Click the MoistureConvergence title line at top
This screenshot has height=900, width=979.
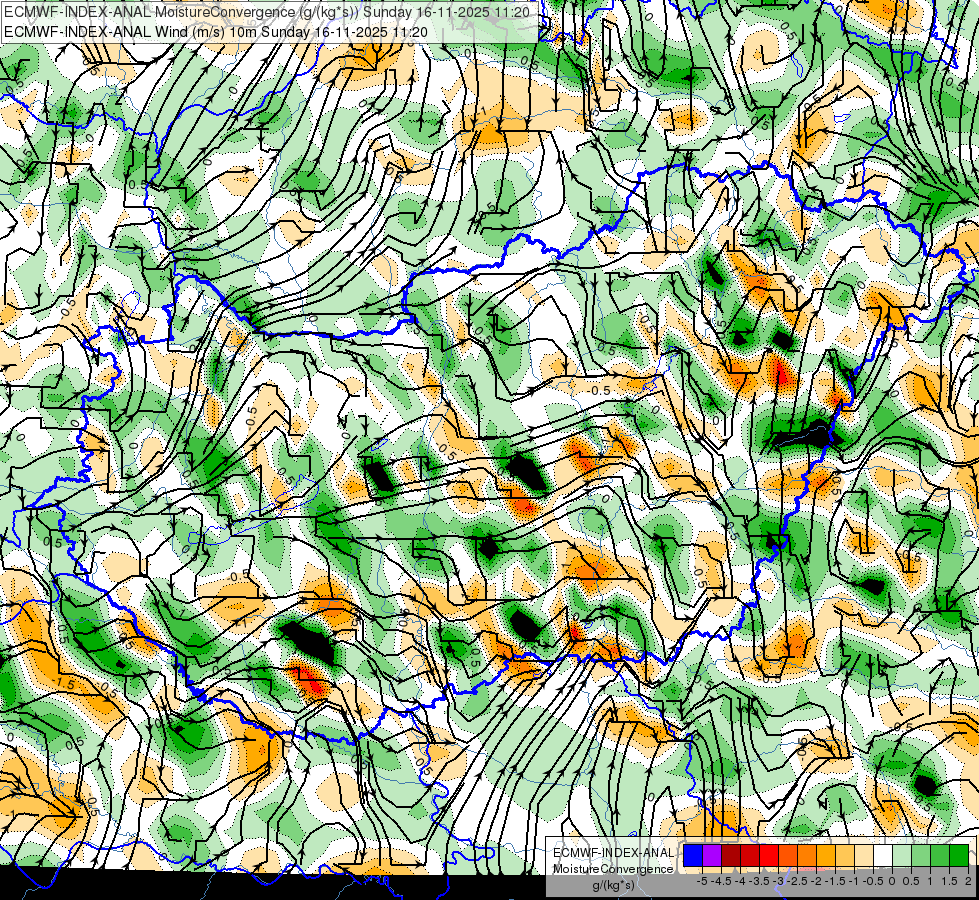coord(267,12)
